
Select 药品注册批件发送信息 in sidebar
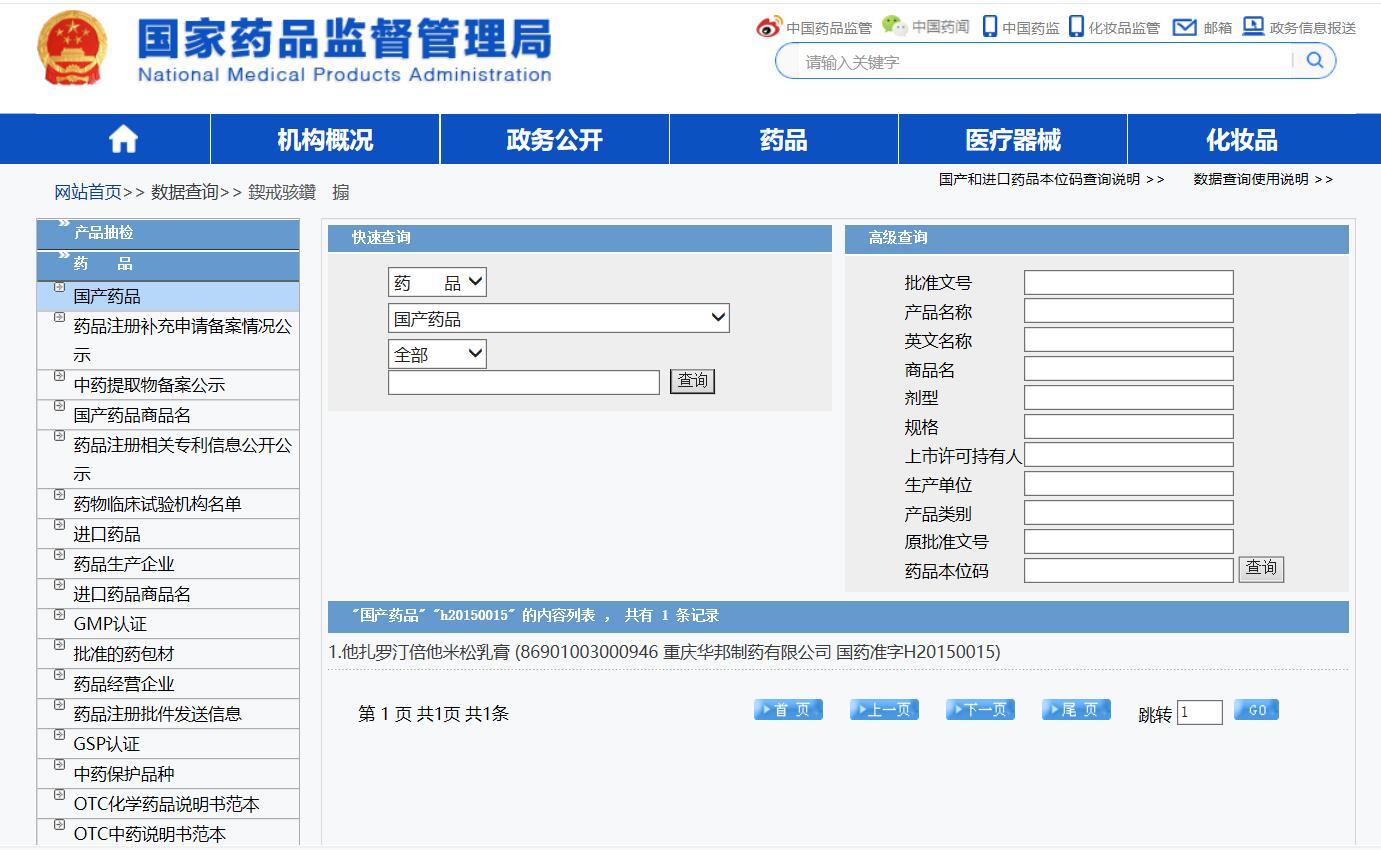coord(158,714)
